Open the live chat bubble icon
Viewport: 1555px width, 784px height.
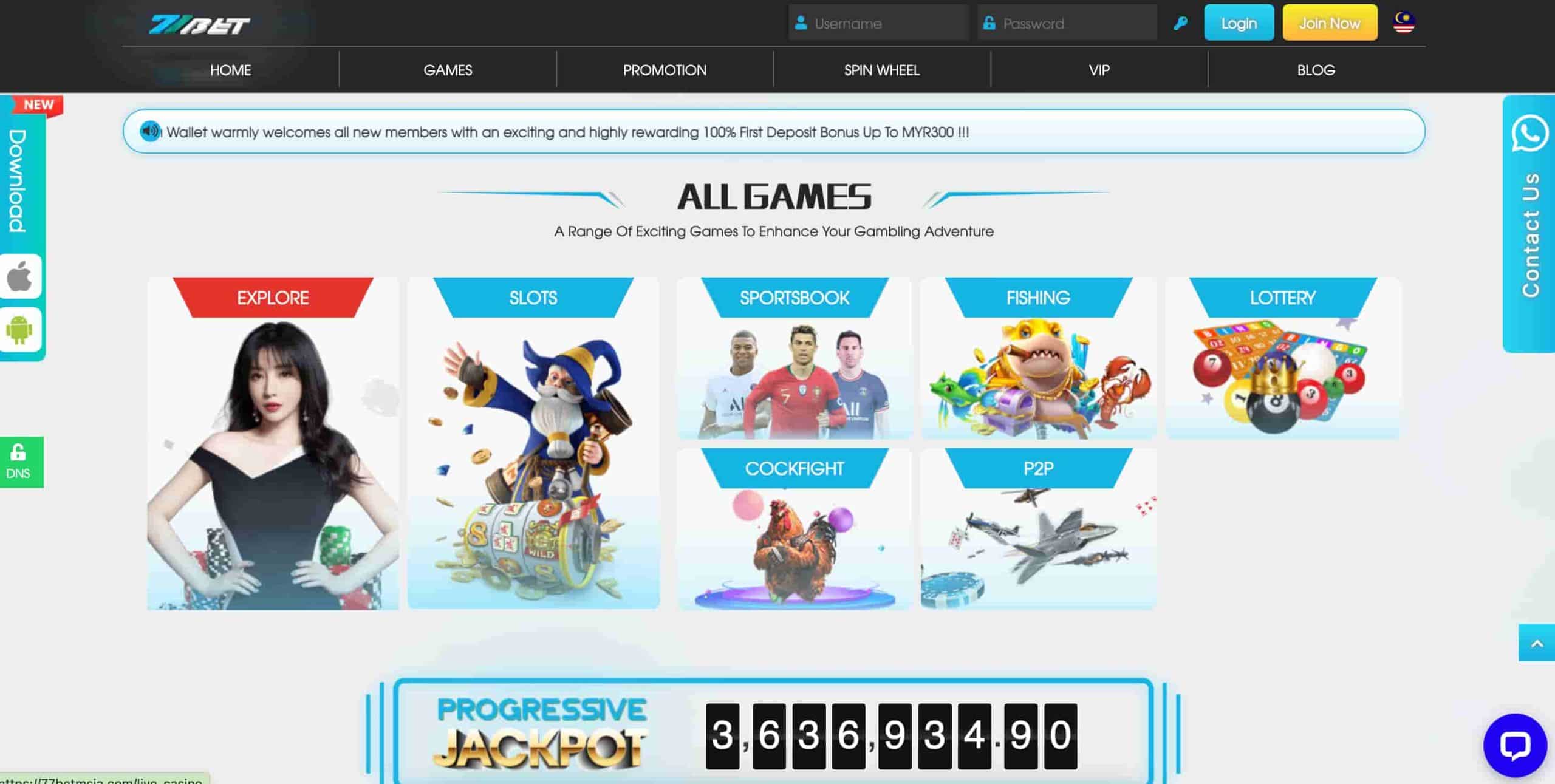tap(1515, 745)
